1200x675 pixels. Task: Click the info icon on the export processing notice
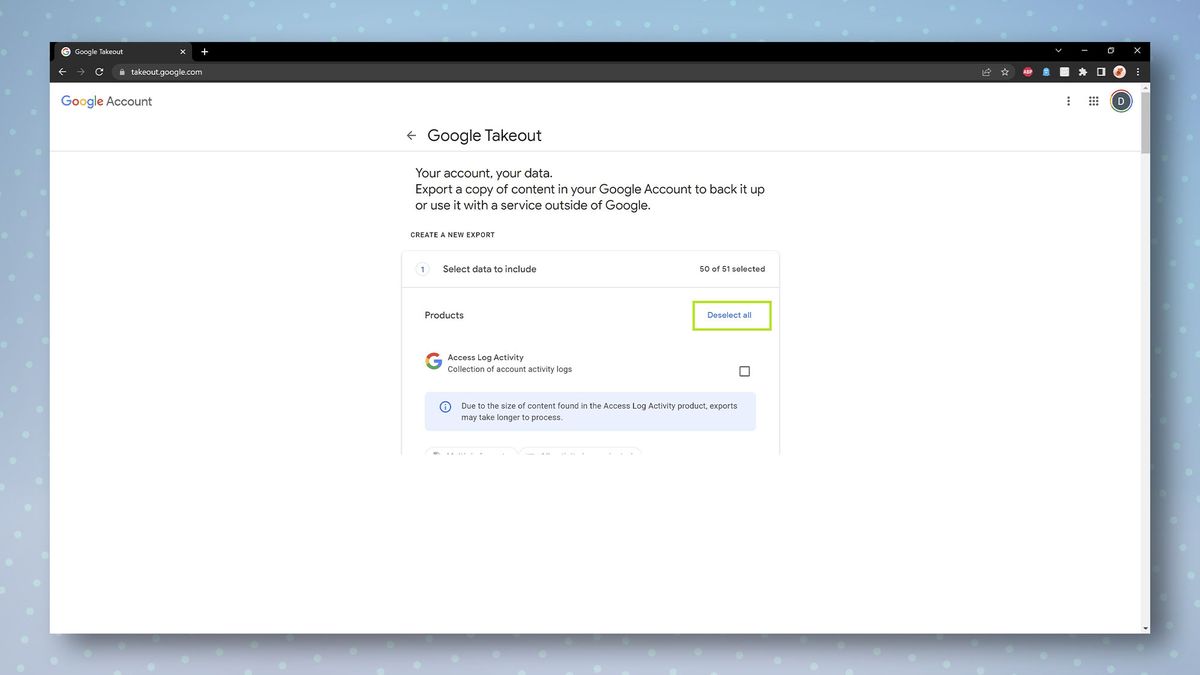click(444, 407)
